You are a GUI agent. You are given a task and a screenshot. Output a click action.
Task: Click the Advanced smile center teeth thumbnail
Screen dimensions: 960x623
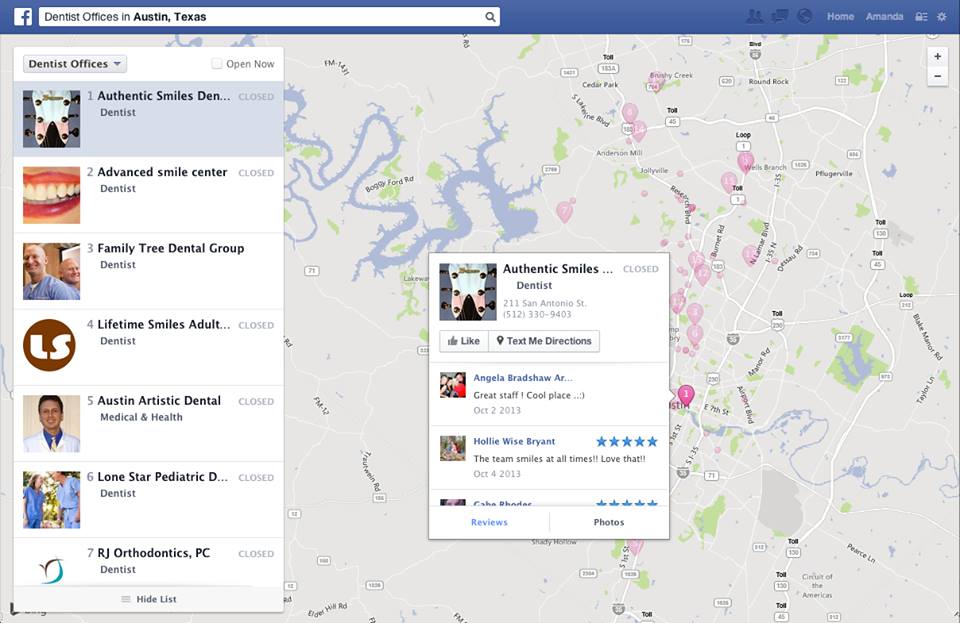51,195
